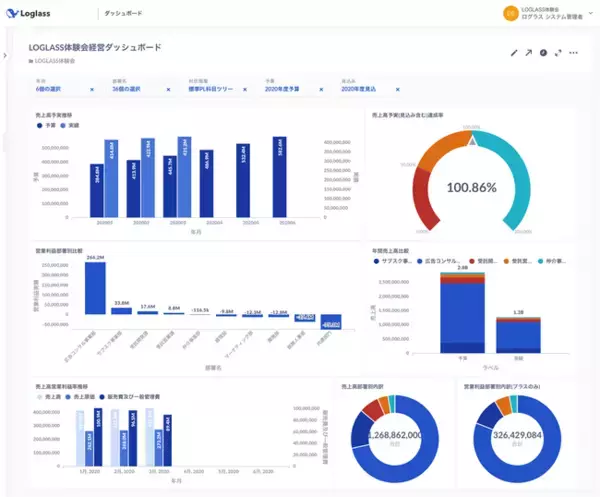The height and width of the screenshot is (497, 600).
Task: Clear the 36個の選択 filter with X
Action: point(168,90)
